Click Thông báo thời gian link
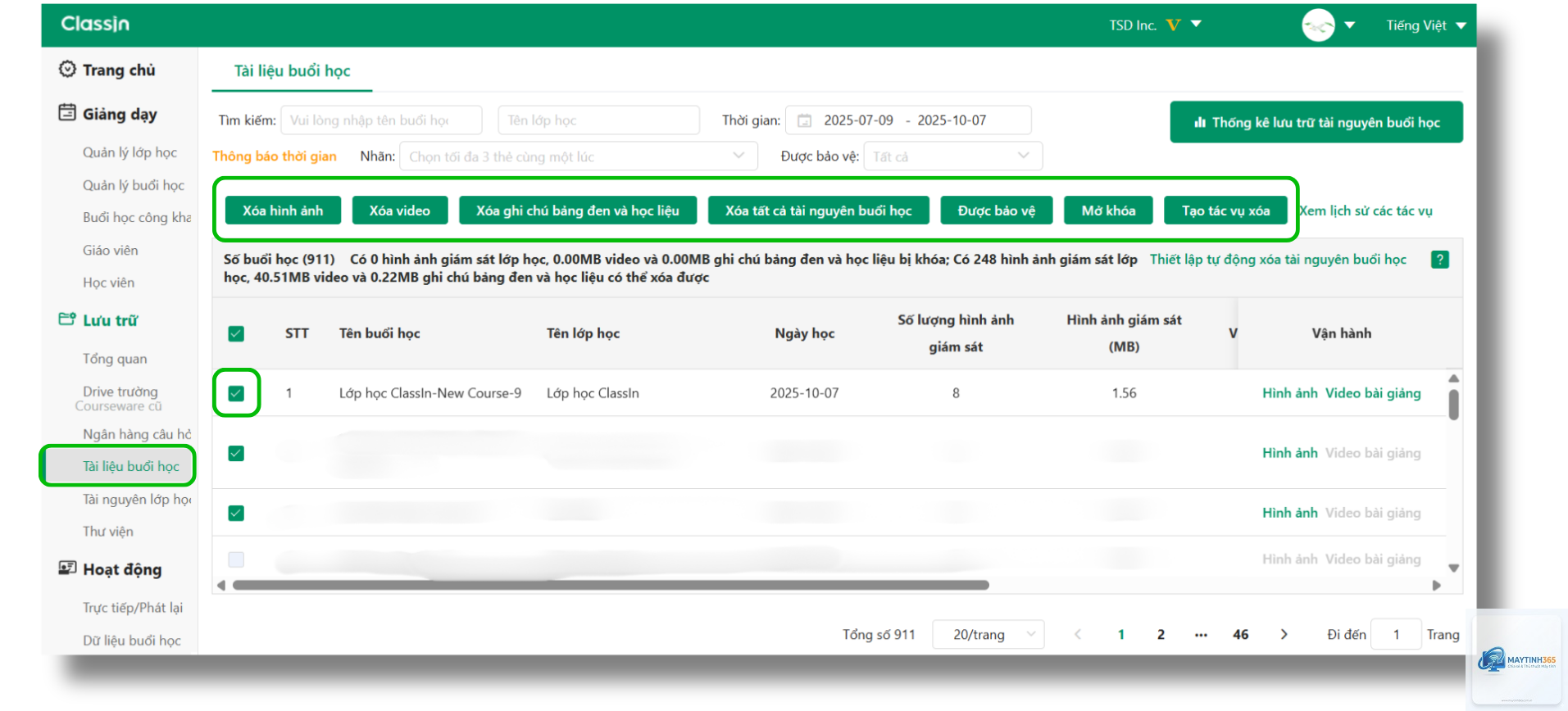The image size is (1568, 711). 275,156
